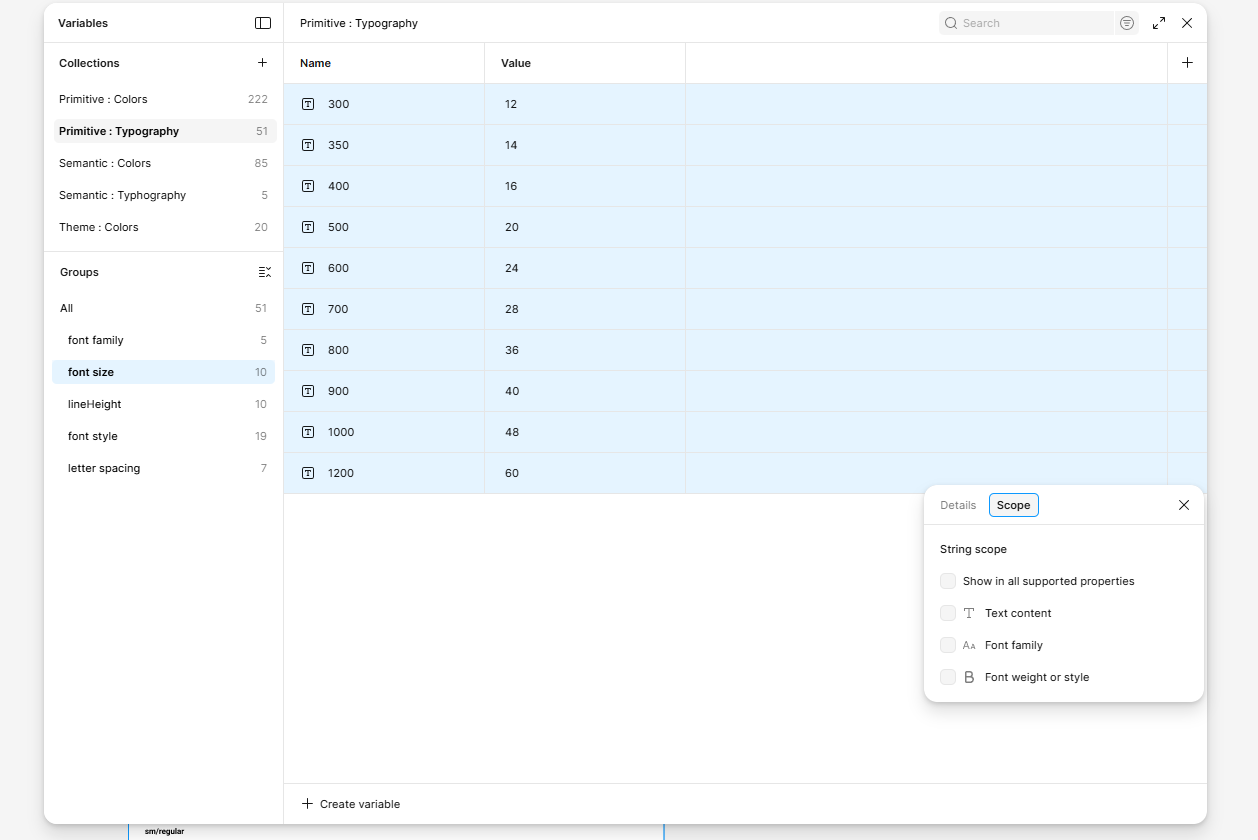The width and height of the screenshot is (1258, 840).
Task: Close the scope popup panel
Action: (1184, 505)
